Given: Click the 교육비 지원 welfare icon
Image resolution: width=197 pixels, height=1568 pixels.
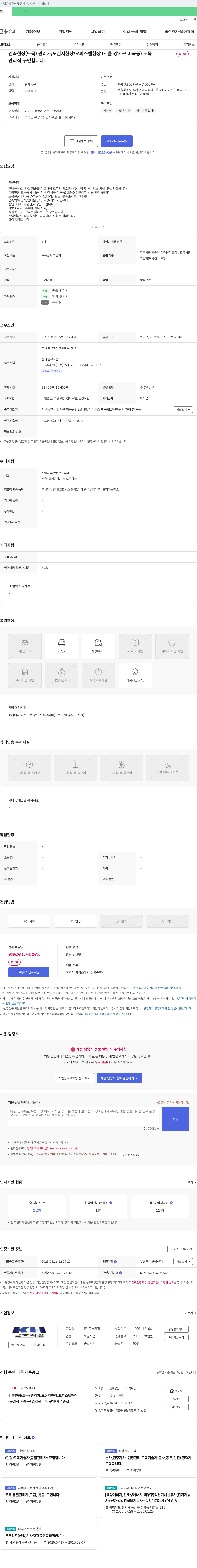Looking at the screenshot, I should pyautogui.click(x=135, y=646).
